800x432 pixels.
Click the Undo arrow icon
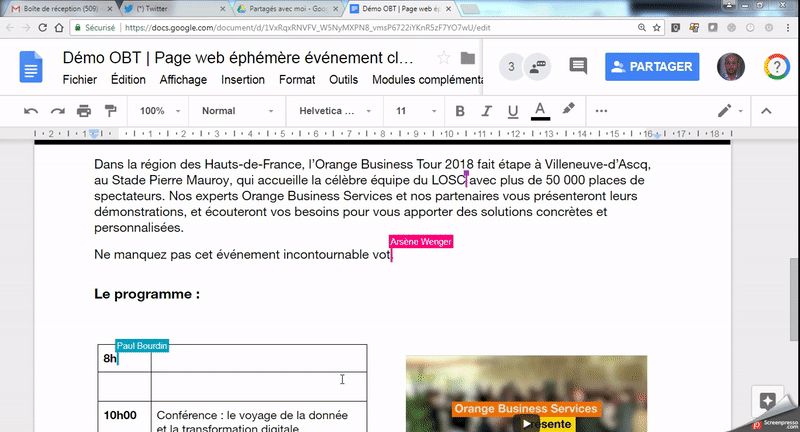[x=31, y=111]
